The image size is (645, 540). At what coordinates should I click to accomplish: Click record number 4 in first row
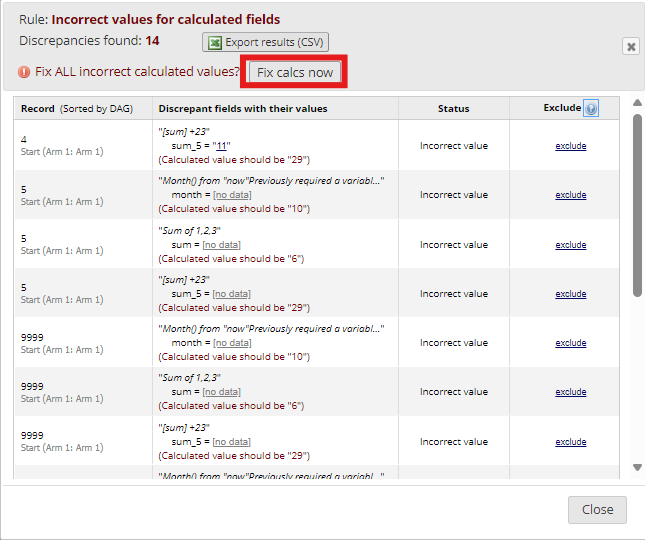point(23,139)
